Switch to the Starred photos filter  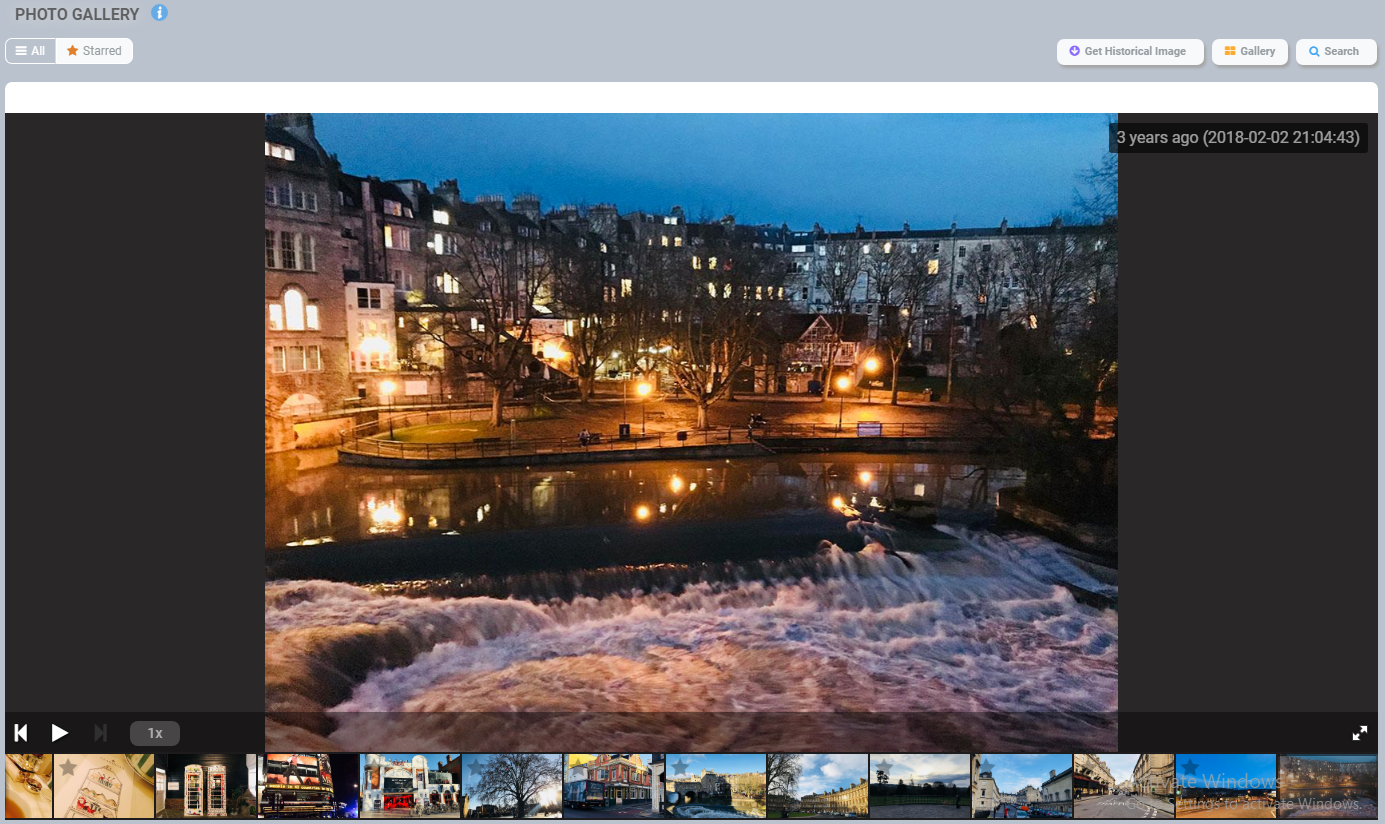pyautogui.click(x=94, y=51)
